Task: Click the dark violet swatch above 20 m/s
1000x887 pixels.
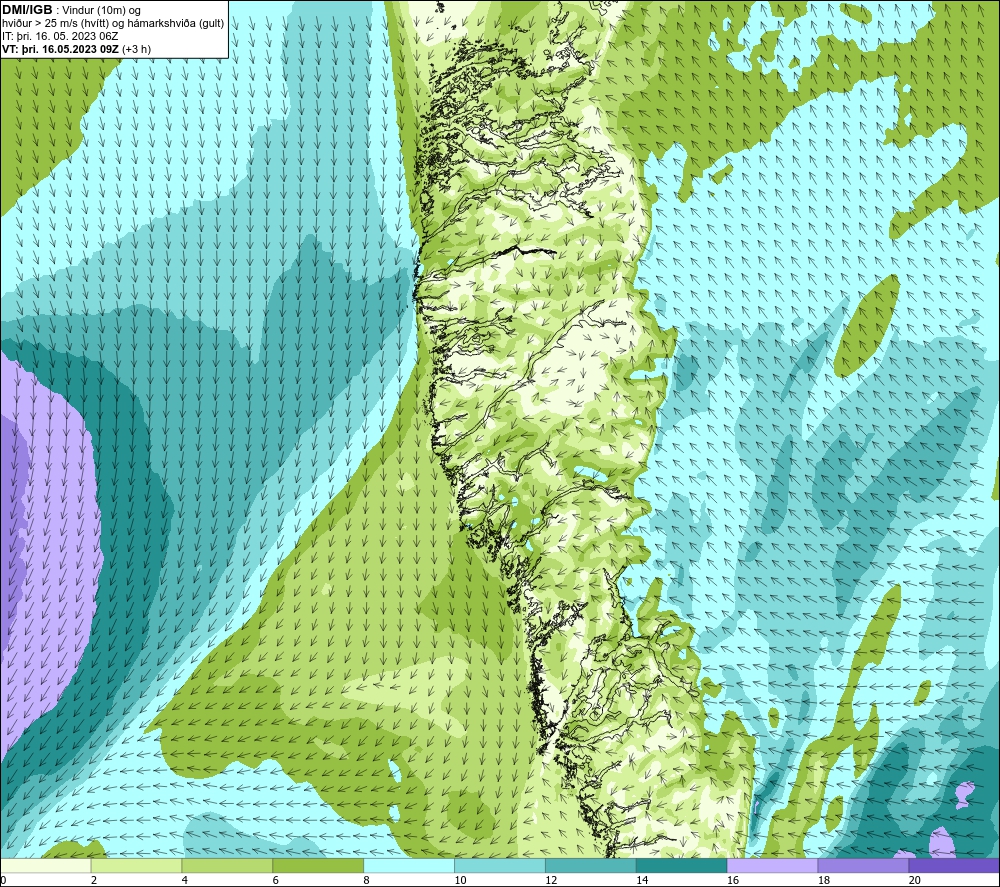Action: 954,866
